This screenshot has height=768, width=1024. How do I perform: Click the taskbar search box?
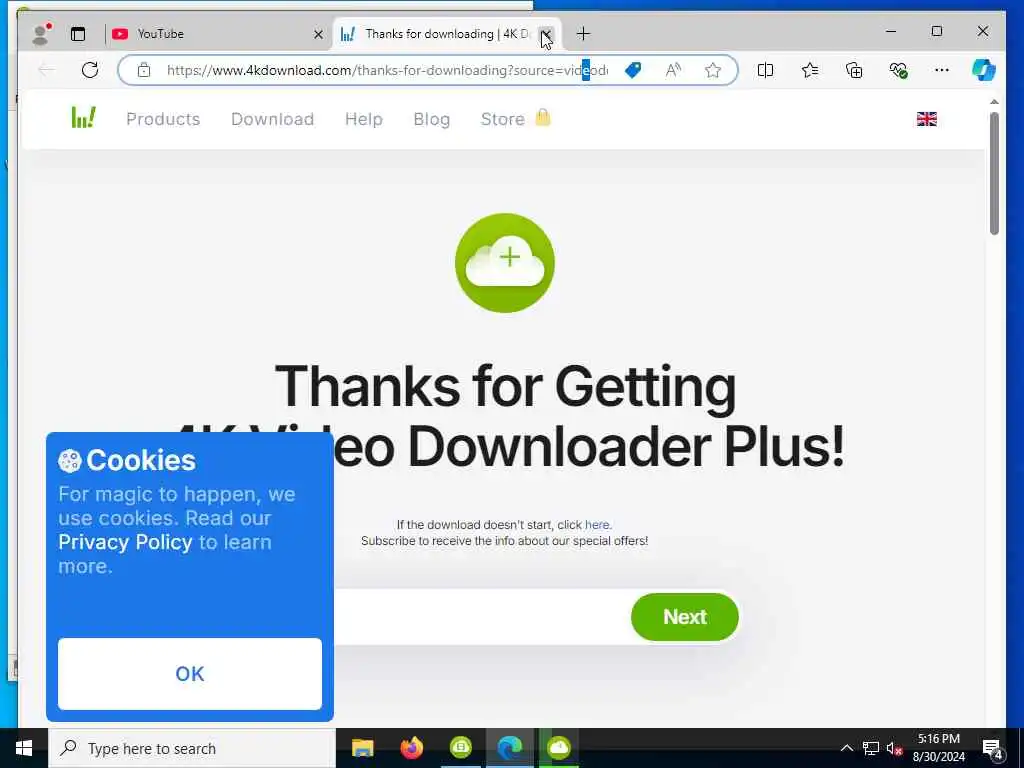pyautogui.click(x=192, y=748)
